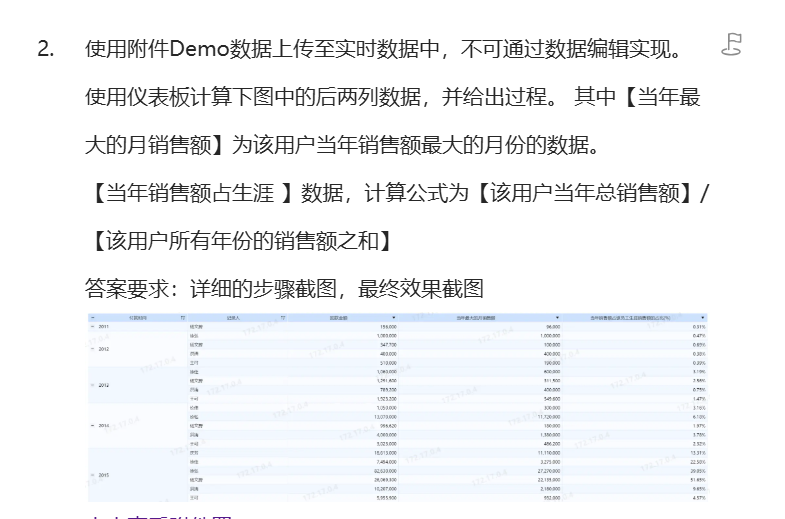
Task: Click the line 【该用户所有年份的销售额之和】
Action: tap(242, 241)
